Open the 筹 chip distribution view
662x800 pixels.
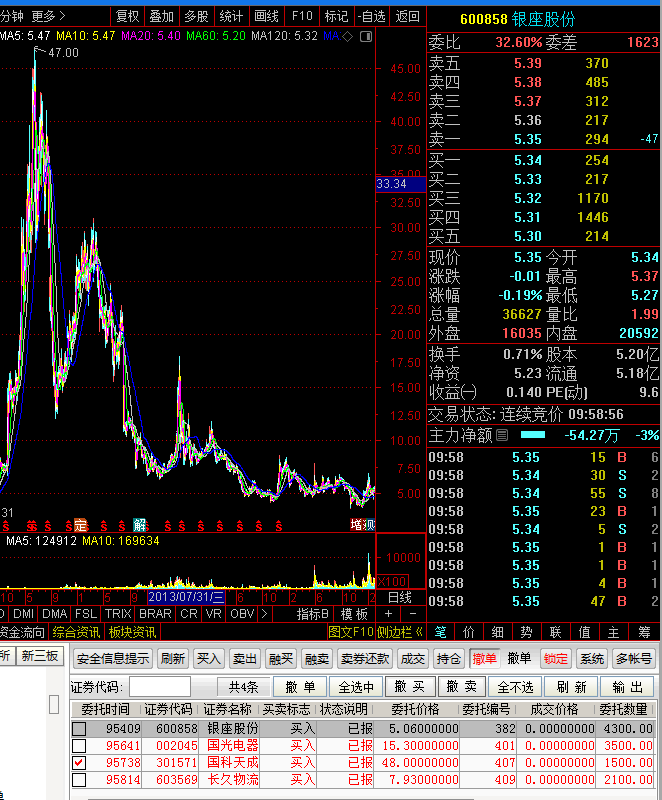point(644,633)
